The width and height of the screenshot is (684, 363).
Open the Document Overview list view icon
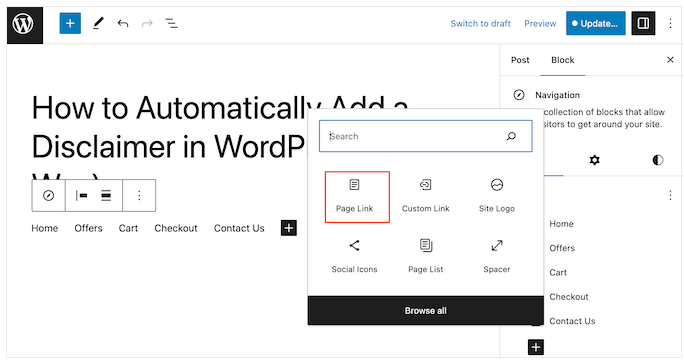(171, 24)
